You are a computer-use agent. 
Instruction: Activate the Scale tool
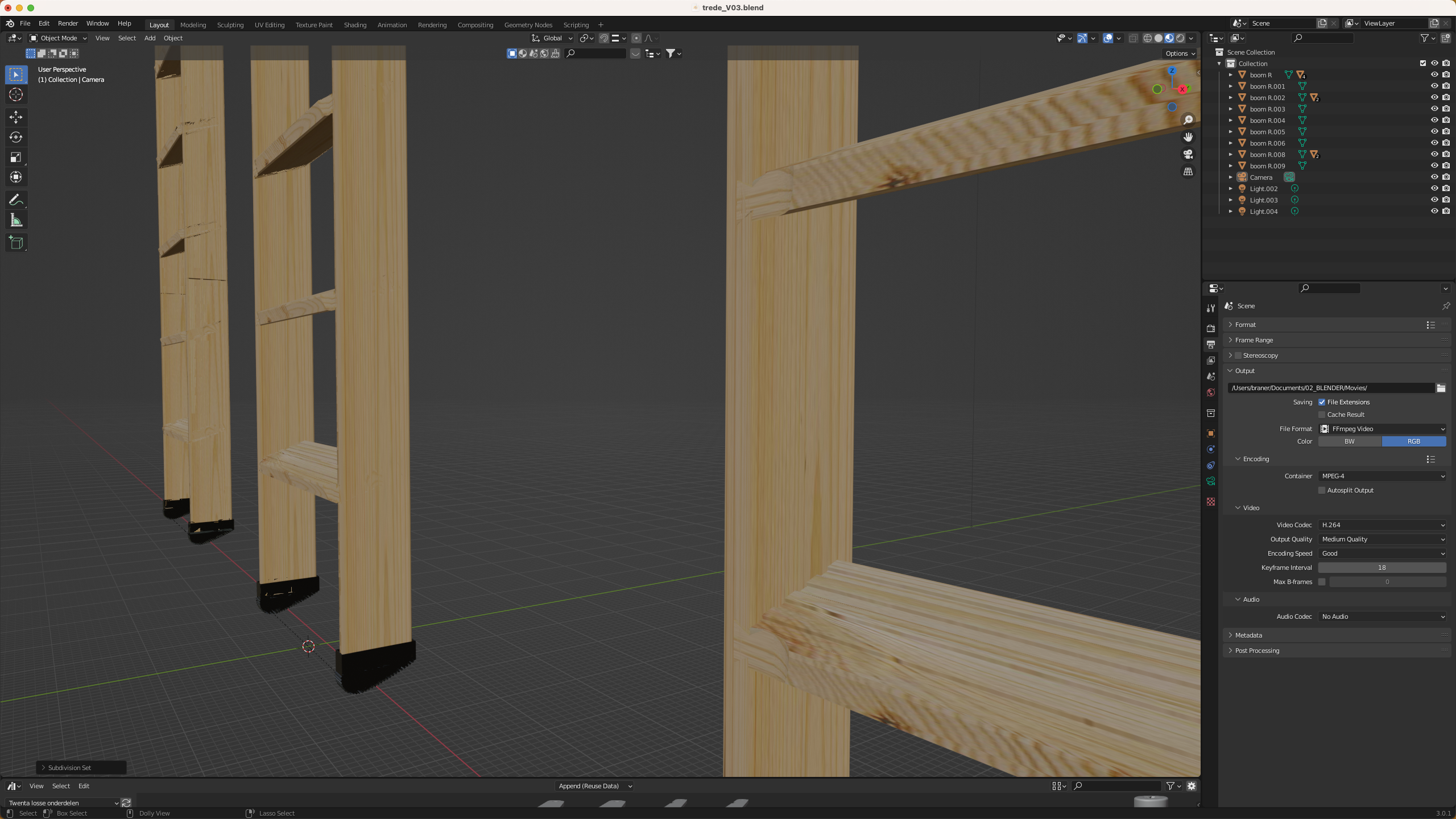click(16, 157)
